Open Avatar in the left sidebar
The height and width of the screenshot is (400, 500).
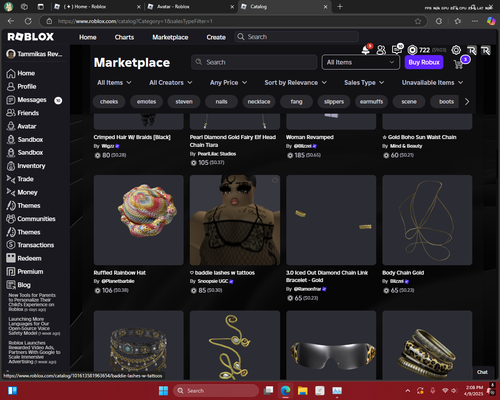27,126
